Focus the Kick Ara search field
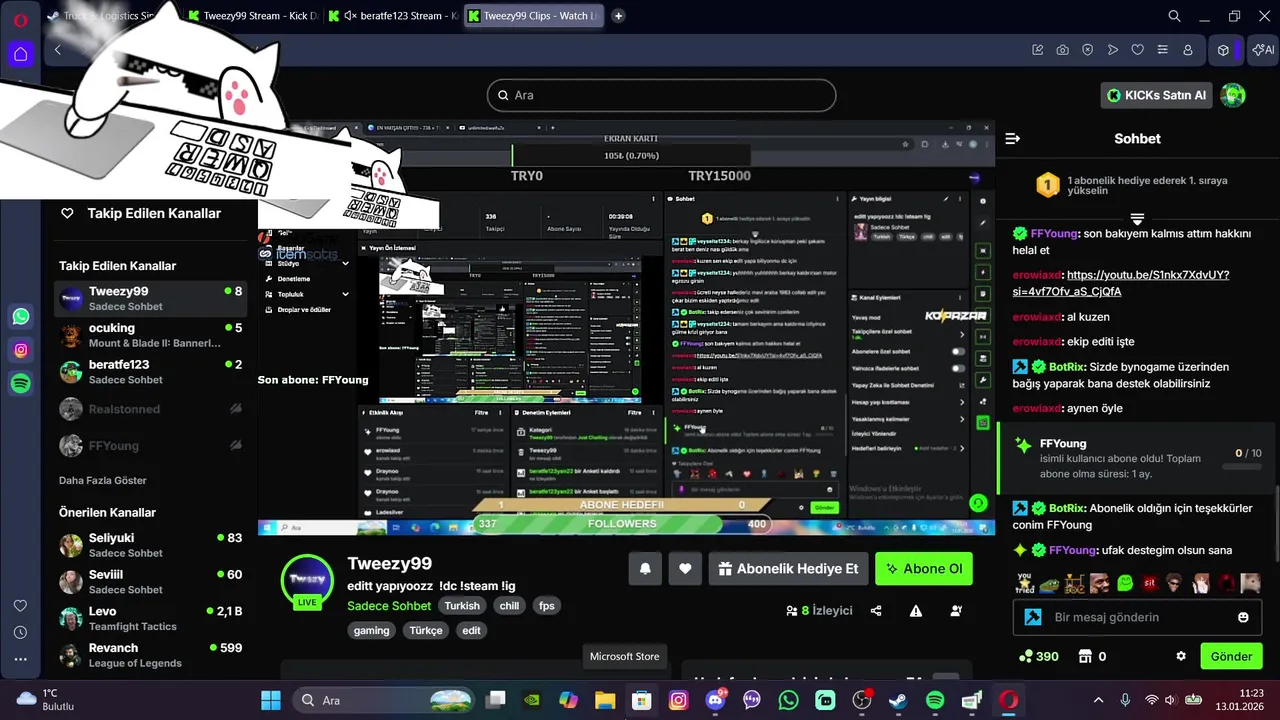1280x720 pixels. [x=661, y=95]
